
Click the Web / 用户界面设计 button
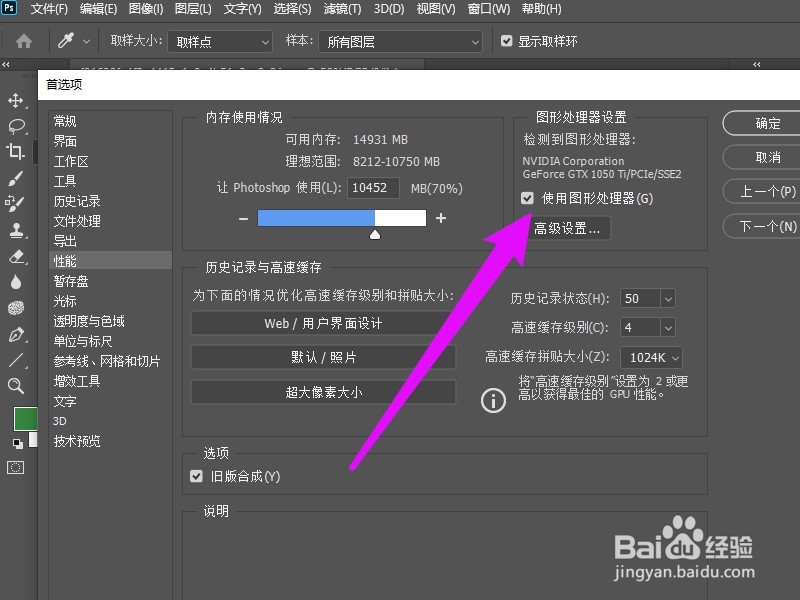click(x=323, y=323)
